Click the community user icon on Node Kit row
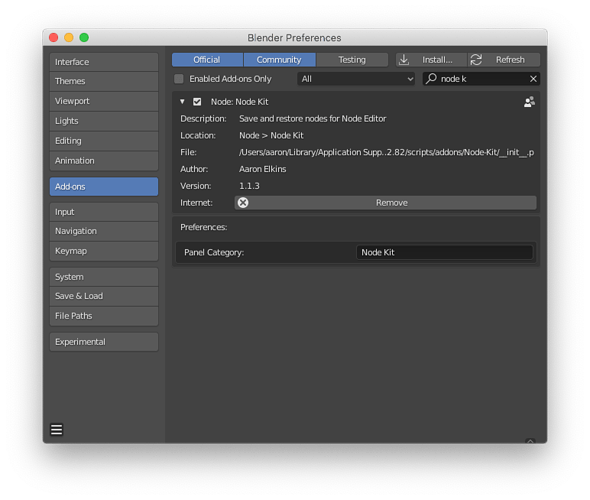The height and width of the screenshot is (500, 590). pyautogui.click(x=529, y=102)
